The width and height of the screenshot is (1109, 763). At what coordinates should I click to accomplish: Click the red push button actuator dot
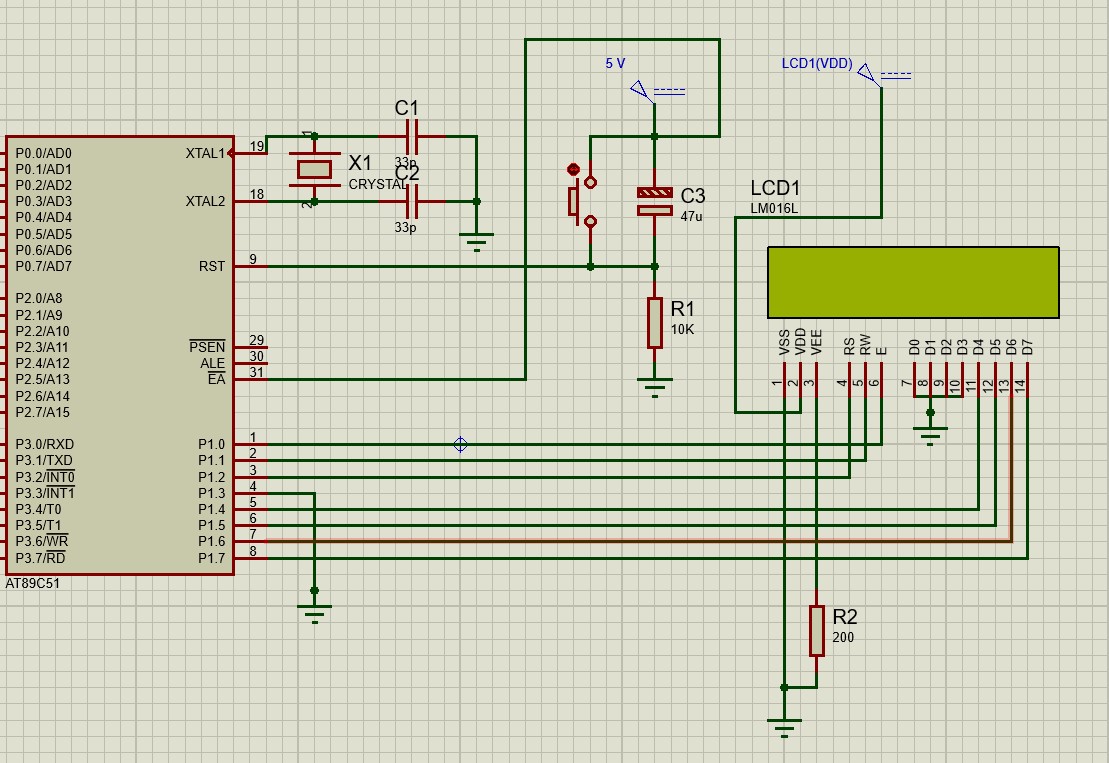pos(574,169)
